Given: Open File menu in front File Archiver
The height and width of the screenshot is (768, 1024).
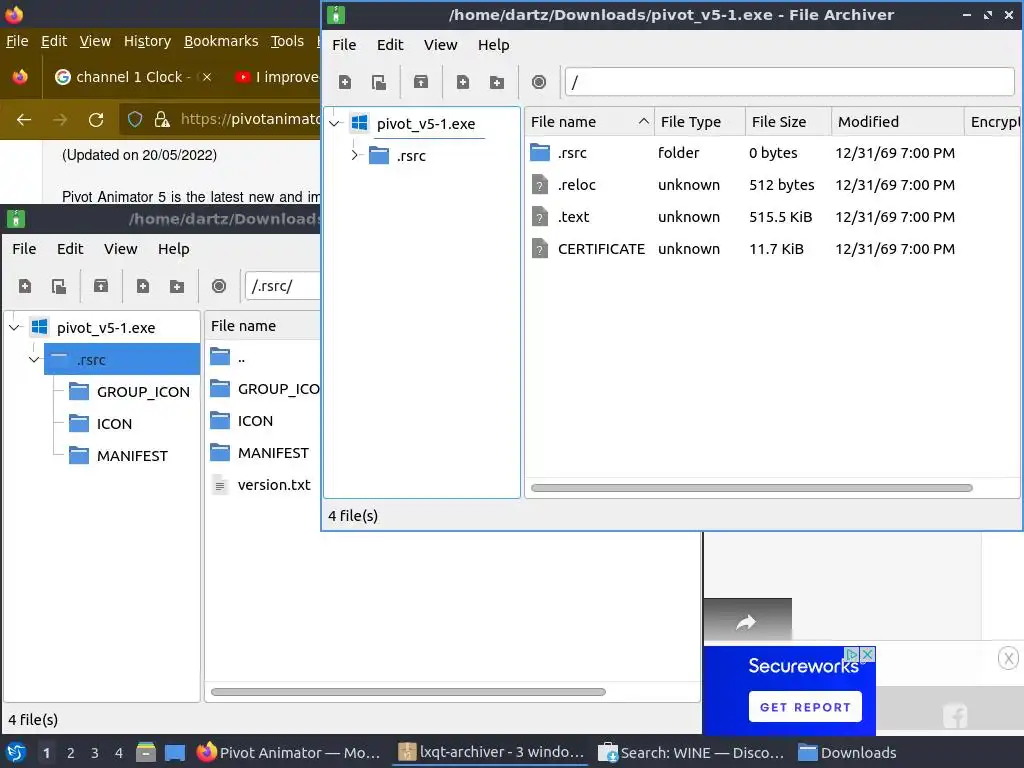Looking at the screenshot, I should pyautogui.click(x=344, y=45).
